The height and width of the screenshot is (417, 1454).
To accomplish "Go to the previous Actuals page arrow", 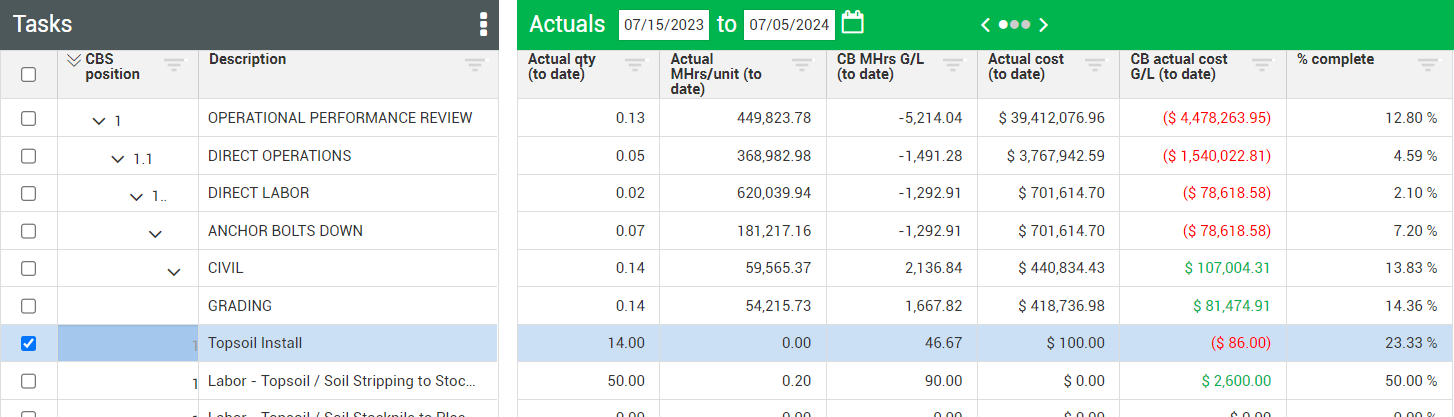I will click(985, 25).
